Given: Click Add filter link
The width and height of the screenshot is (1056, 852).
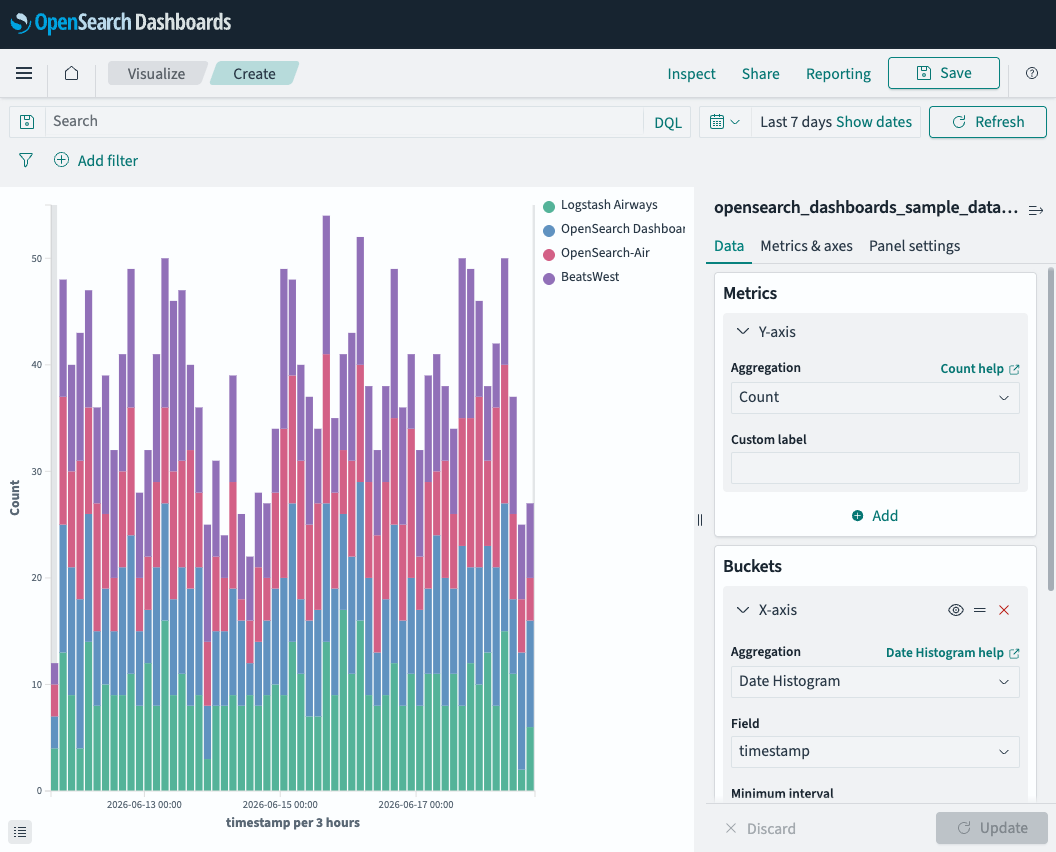Looking at the screenshot, I should (x=108, y=160).
